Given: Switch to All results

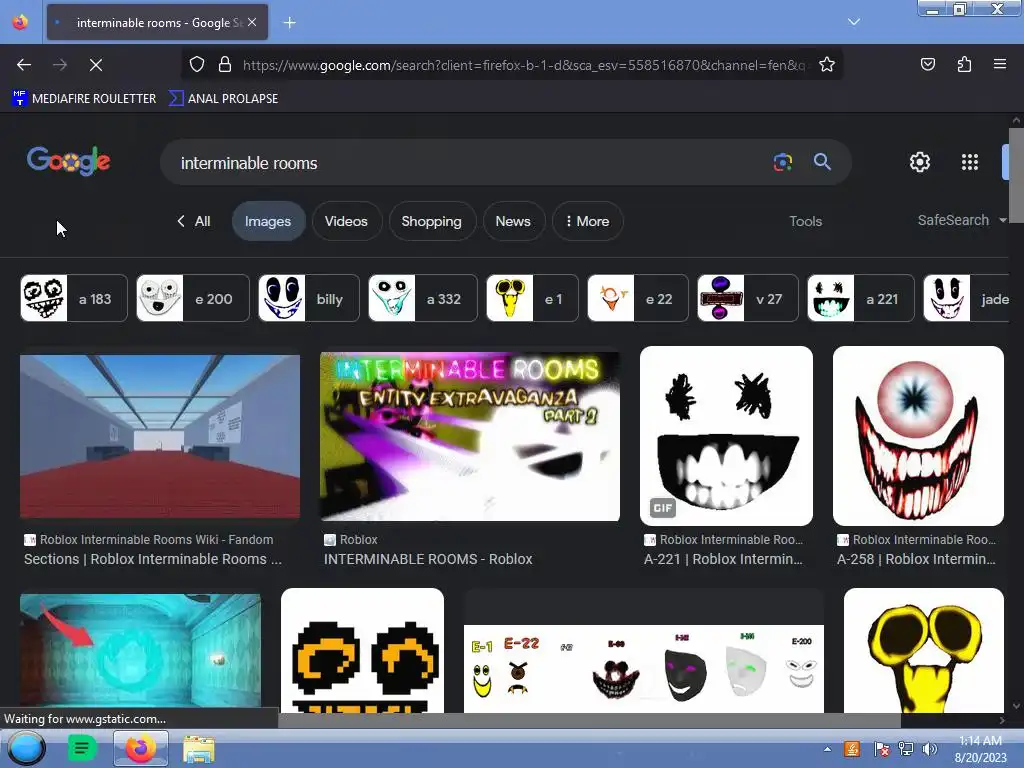Looking at the screenshot, I should click(x=194, y=221).
